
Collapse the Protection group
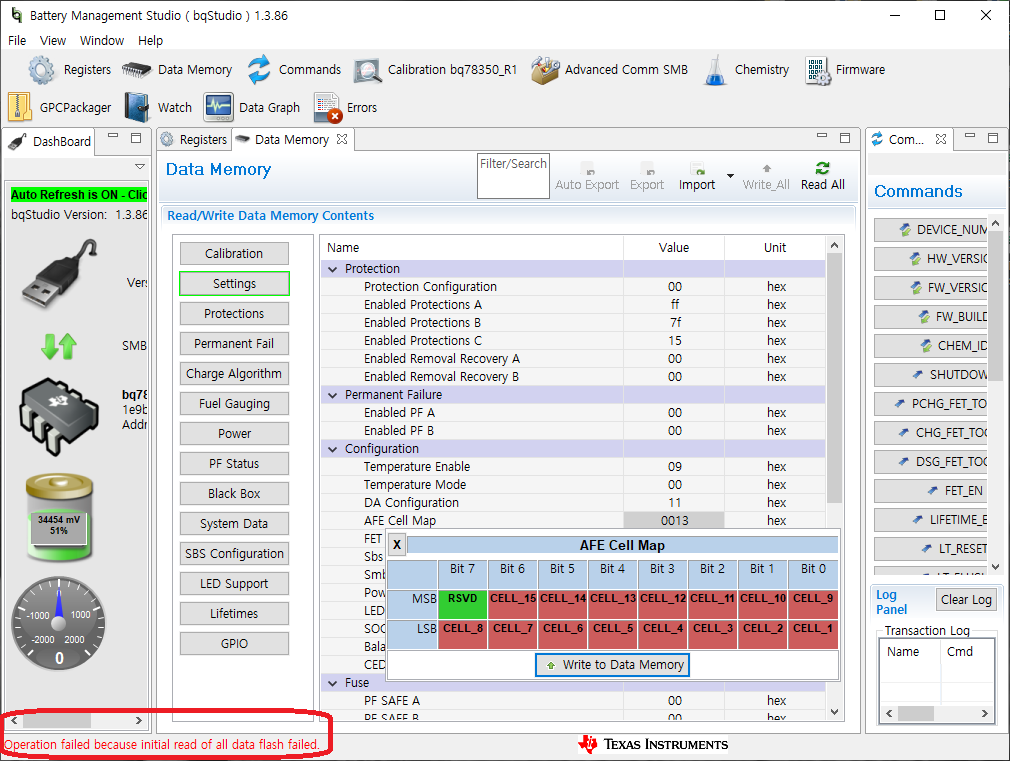click(332, 269)
